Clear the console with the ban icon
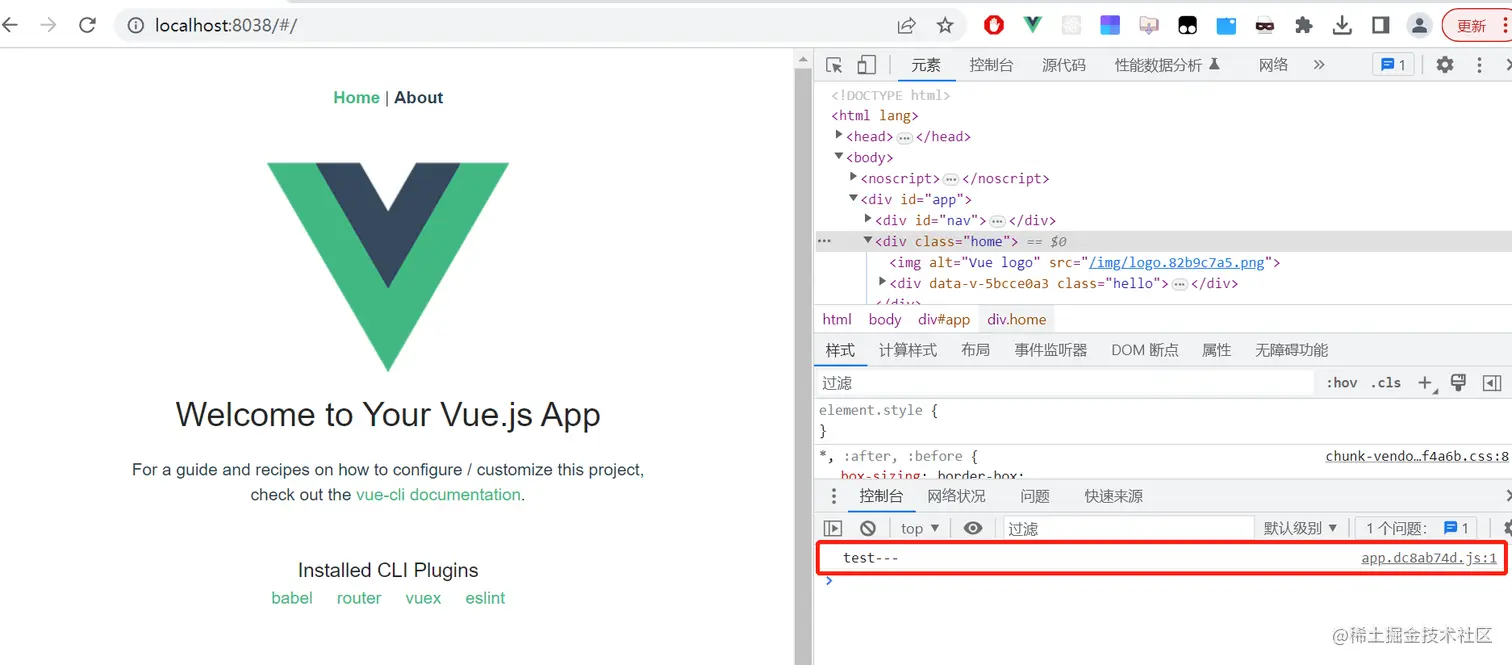 [x=868, y=528]
